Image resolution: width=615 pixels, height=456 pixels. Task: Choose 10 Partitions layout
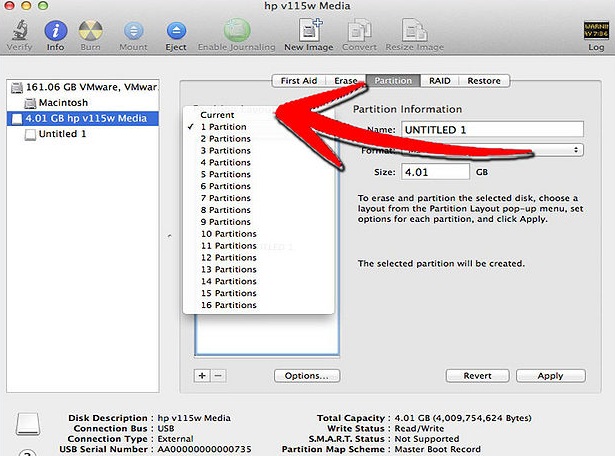coord(258,234)
